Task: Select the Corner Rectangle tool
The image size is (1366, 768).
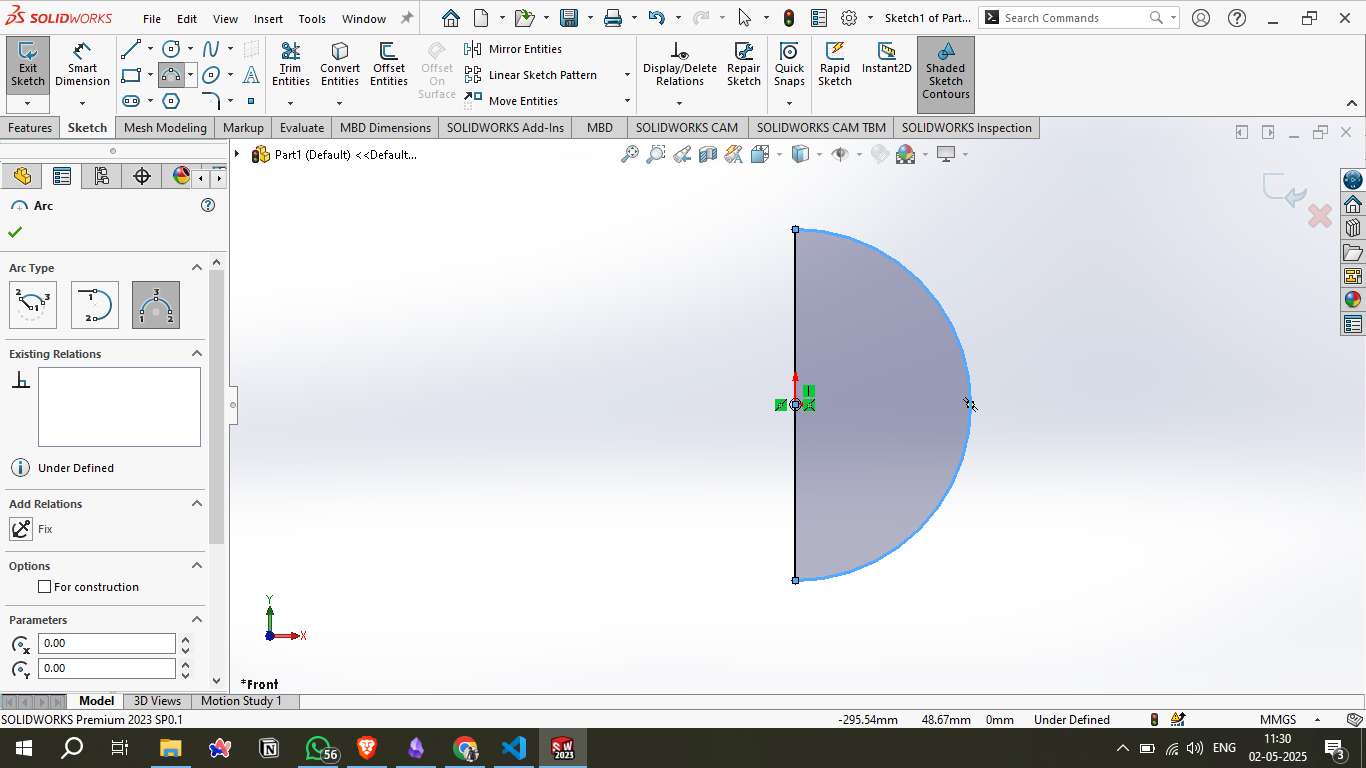Action: coord(130,75)
